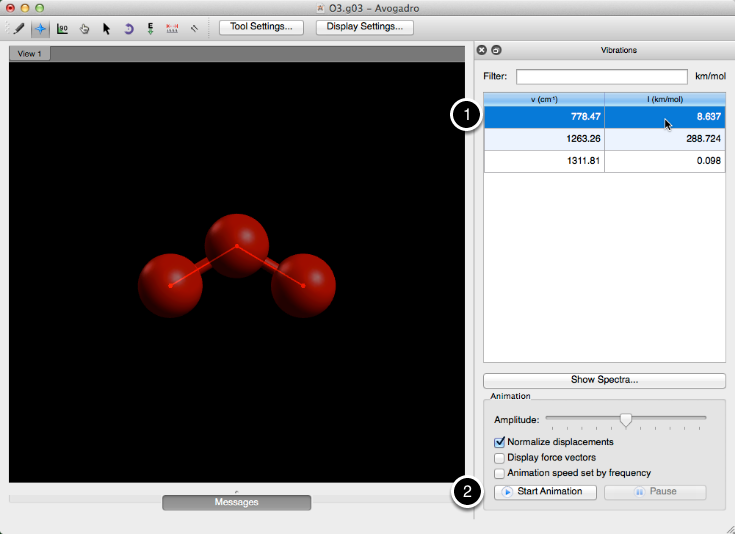Click the Show Spectra button
The width and height of the screenshot is (735, 534).
point(604,380)
